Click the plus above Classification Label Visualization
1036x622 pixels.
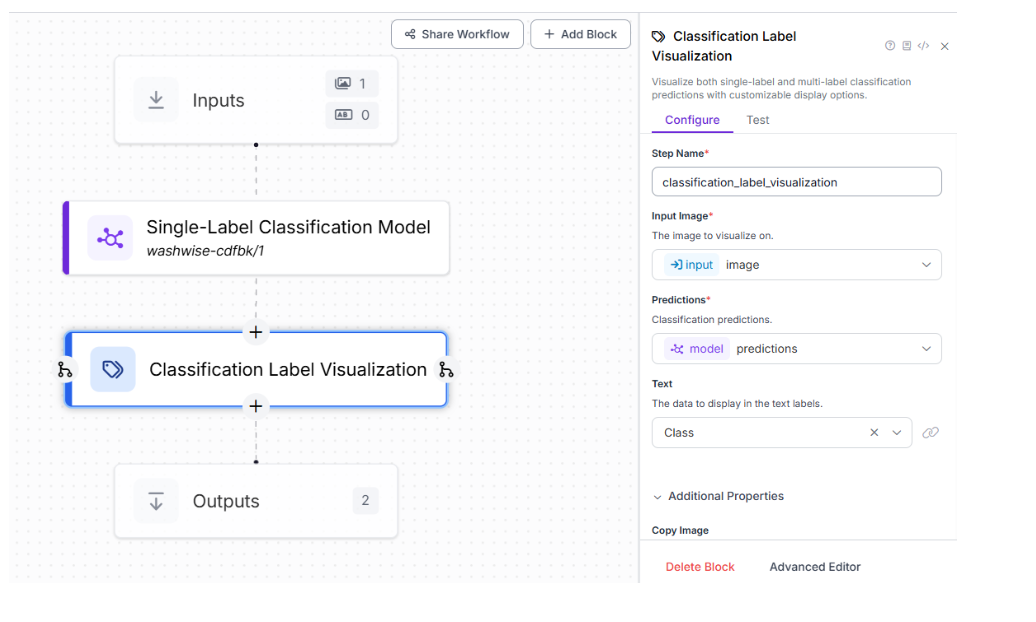click(x=256, y=332)
